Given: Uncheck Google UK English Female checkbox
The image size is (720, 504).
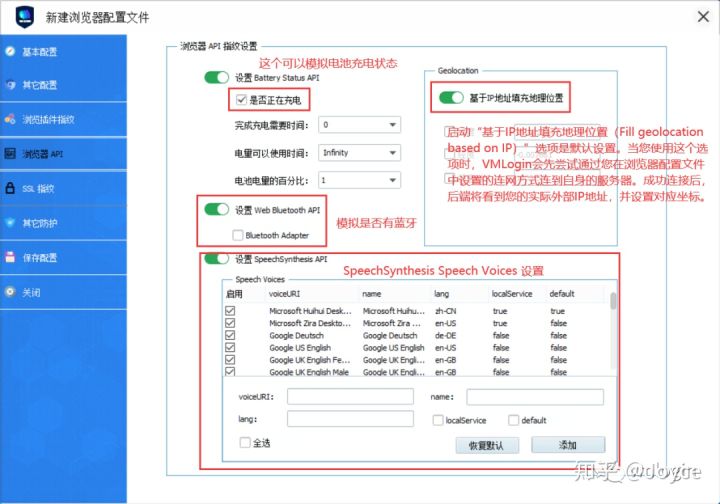Looking at the screenshot, I should point(230,360).
